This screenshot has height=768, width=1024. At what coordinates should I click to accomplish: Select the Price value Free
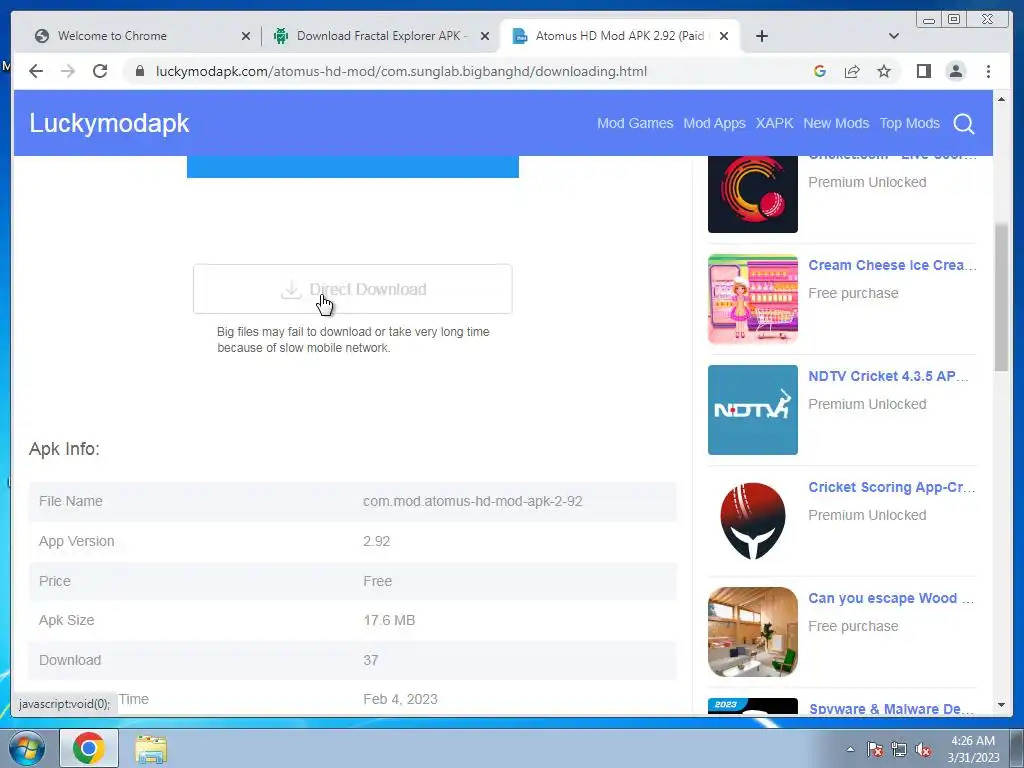[x=377, y=581]
